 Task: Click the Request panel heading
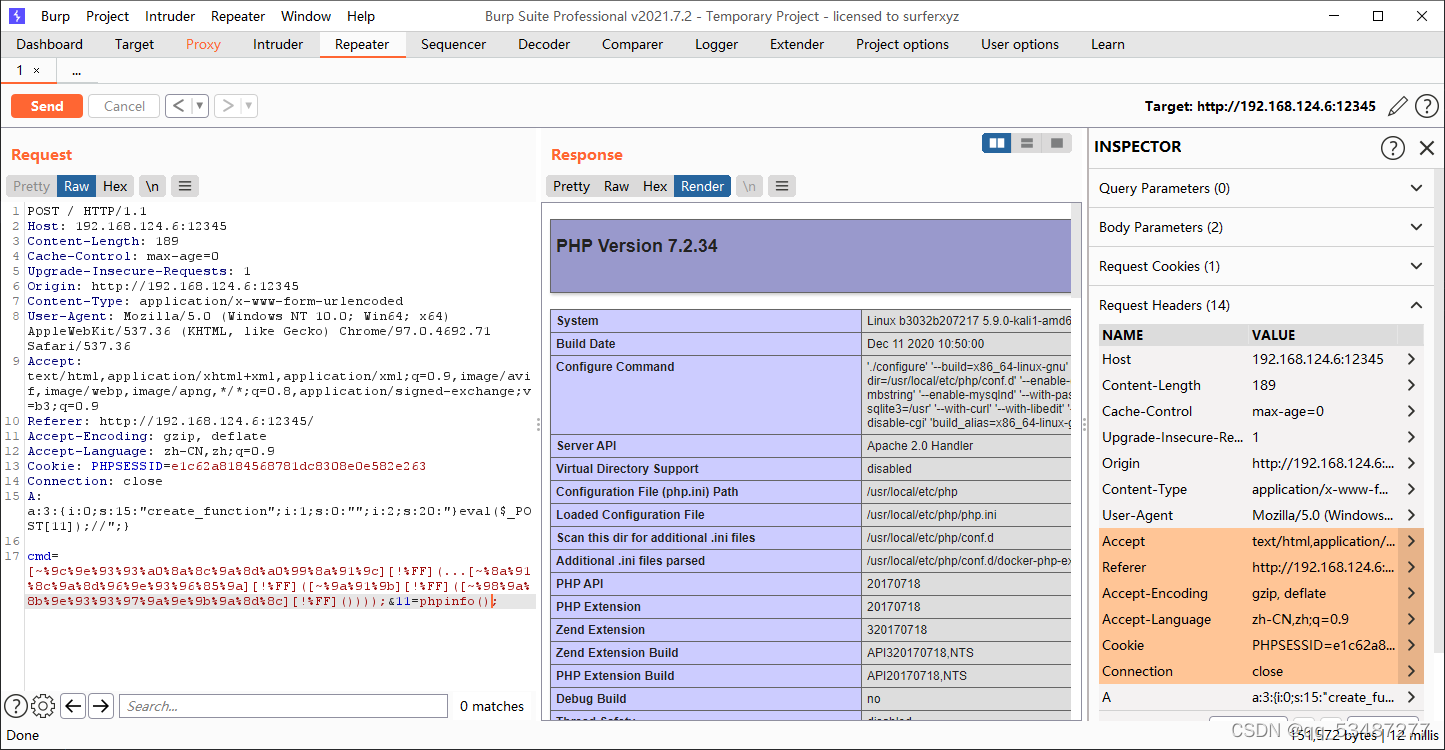tap(42, 155)
